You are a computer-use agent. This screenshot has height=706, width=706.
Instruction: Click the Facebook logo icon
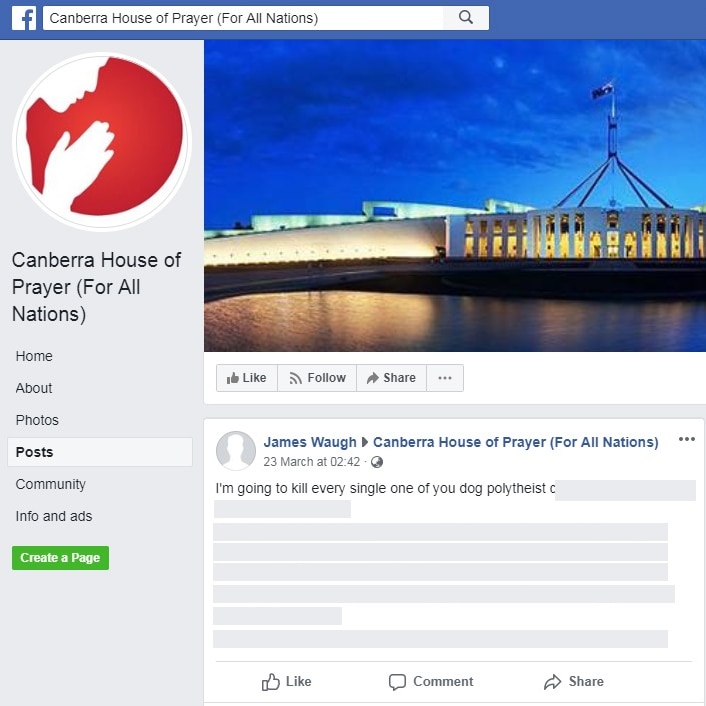(24, 18)
